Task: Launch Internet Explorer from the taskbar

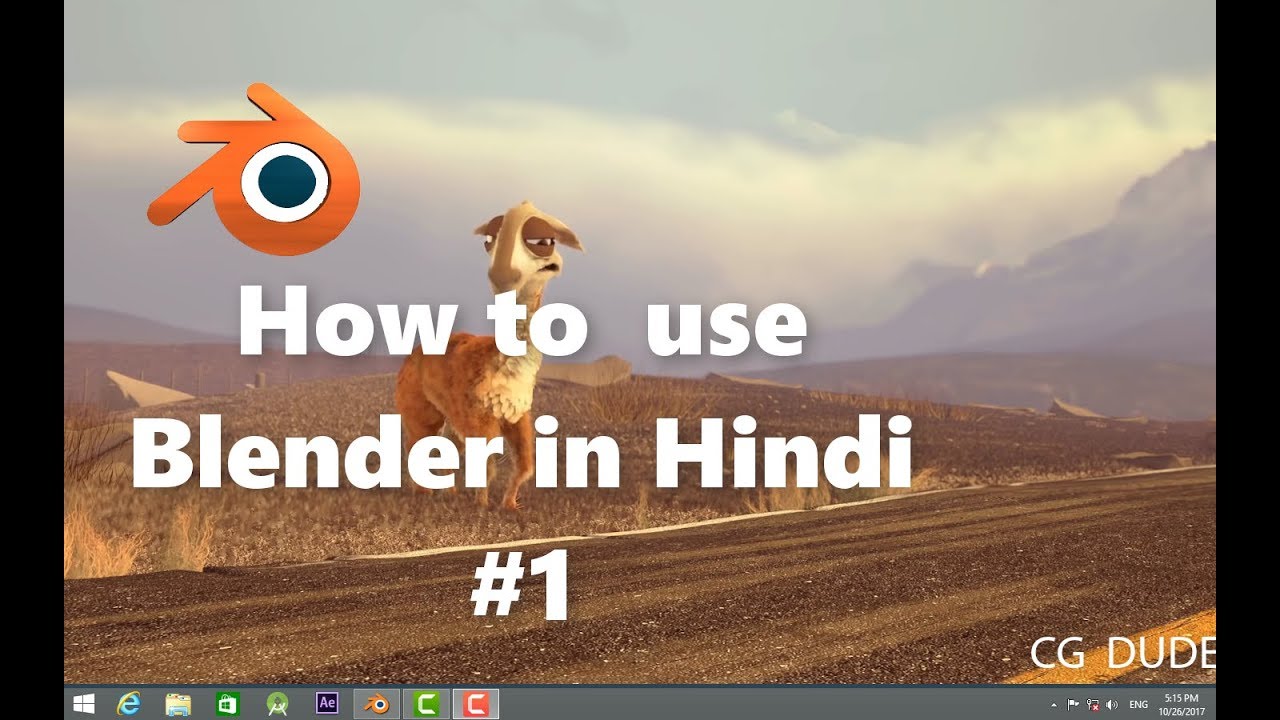Action: [x=128, y=704]
